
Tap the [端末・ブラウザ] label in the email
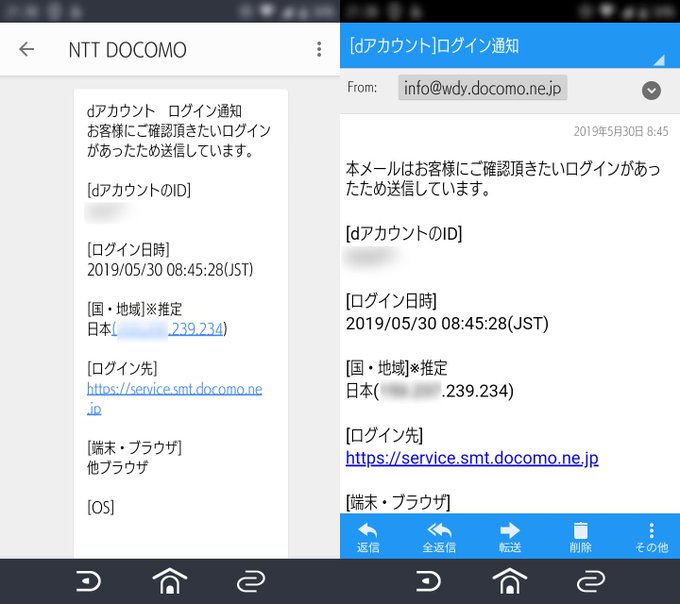click(x=398, y=502)
